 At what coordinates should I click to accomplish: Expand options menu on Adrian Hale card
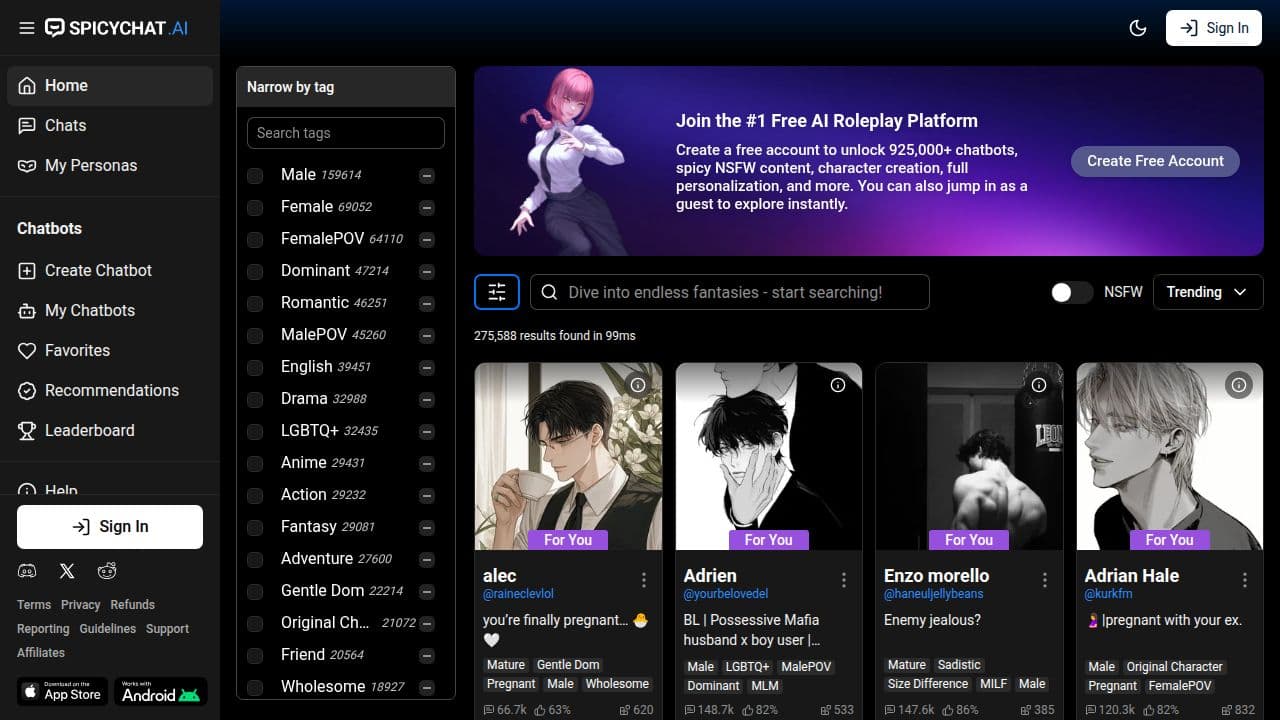[x=1245, y=580]
